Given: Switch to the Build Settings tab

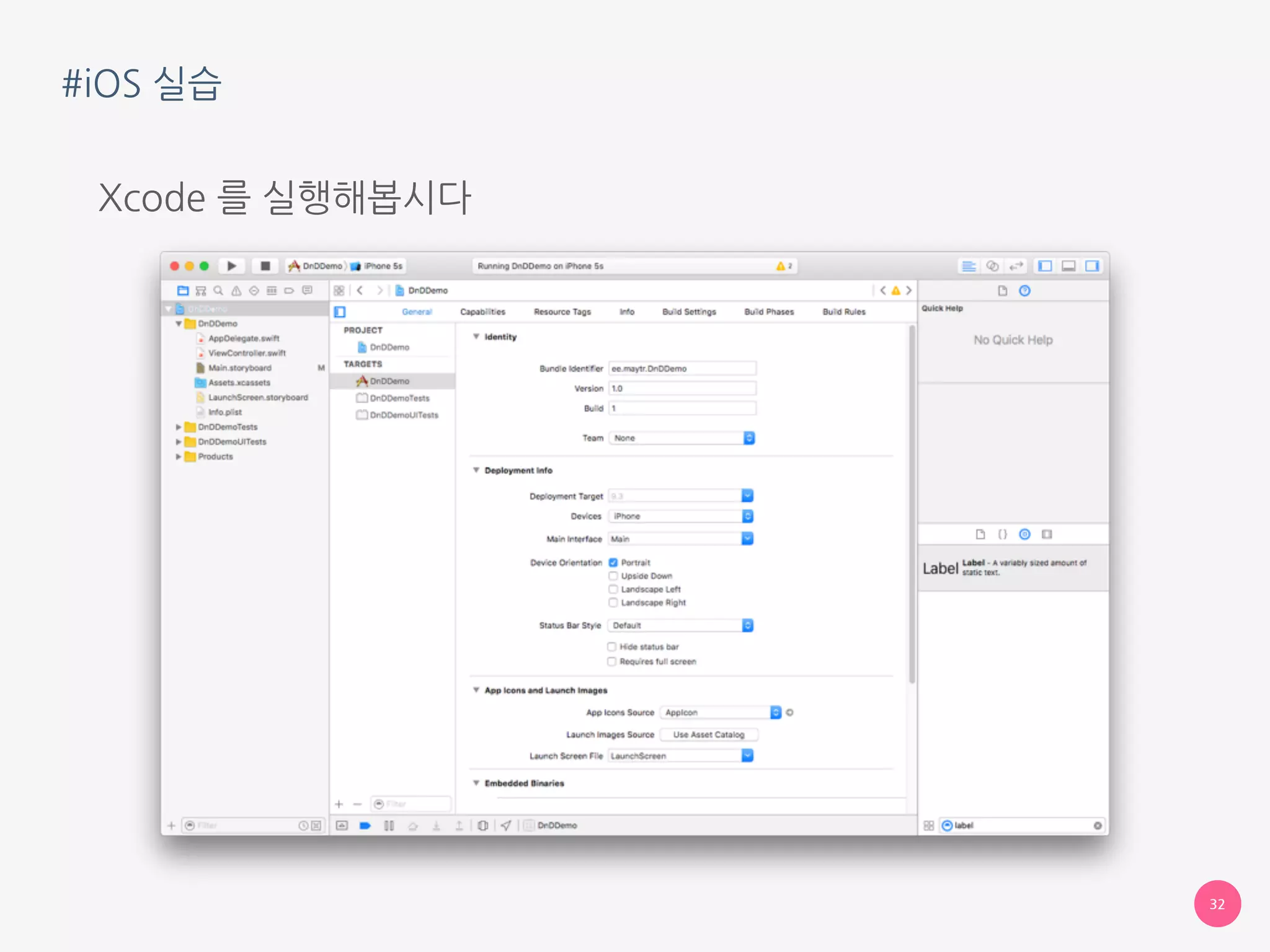Looking at the screenshot, I should 689,312.
